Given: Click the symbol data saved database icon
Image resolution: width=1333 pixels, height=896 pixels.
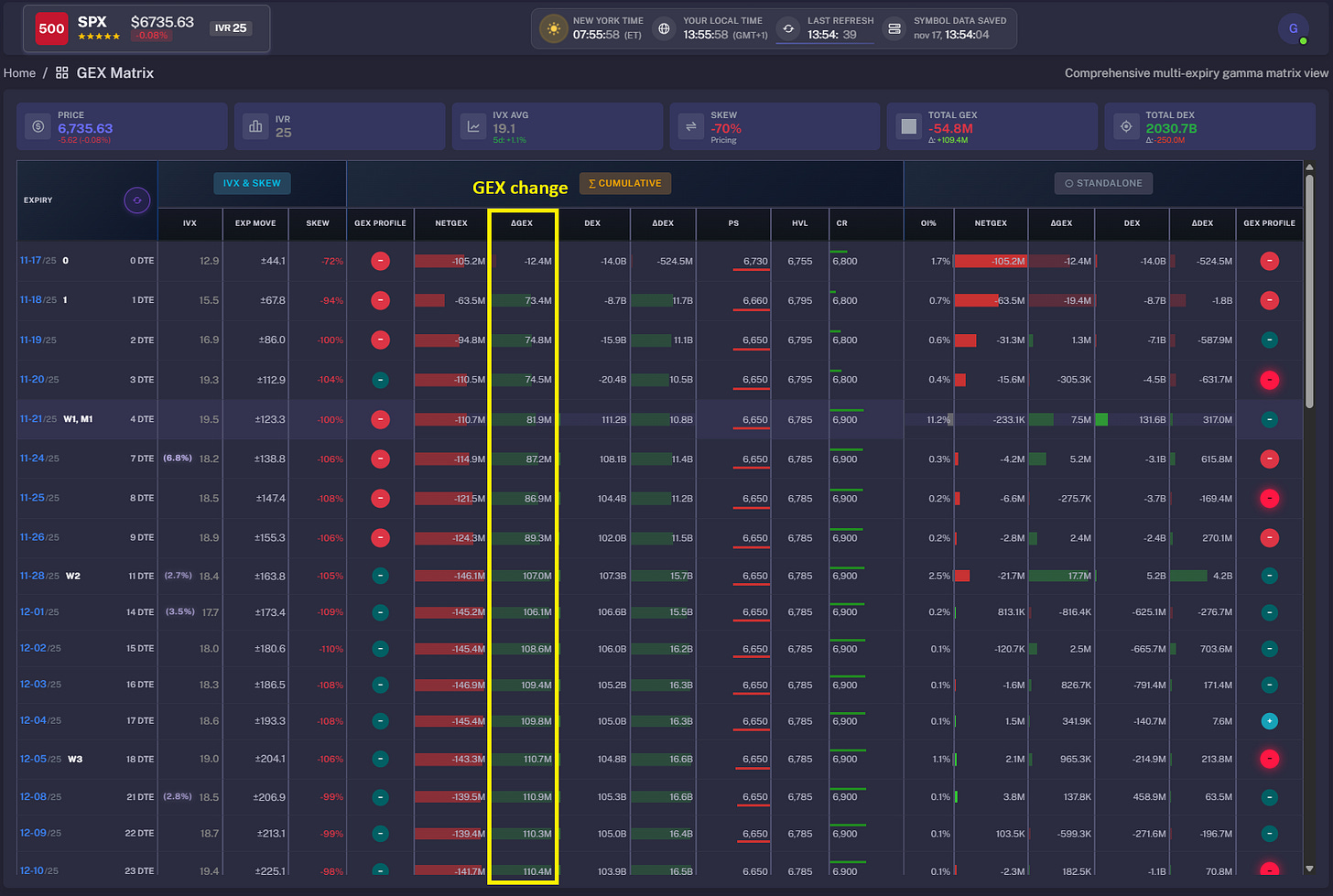Looking at the screenshot, I should click(x=894, y=28).
